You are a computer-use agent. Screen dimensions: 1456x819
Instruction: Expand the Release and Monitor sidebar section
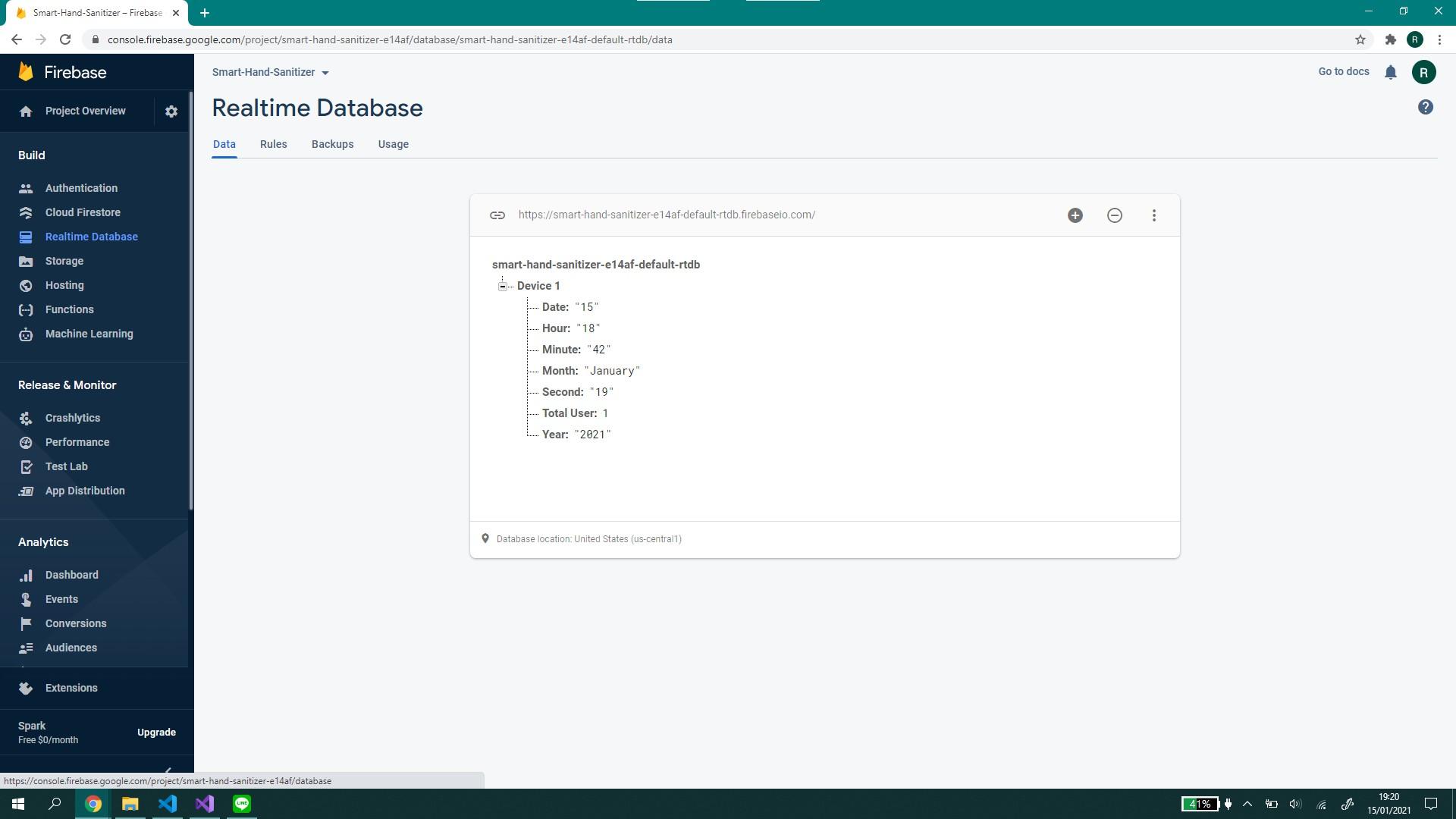[67, 385]
